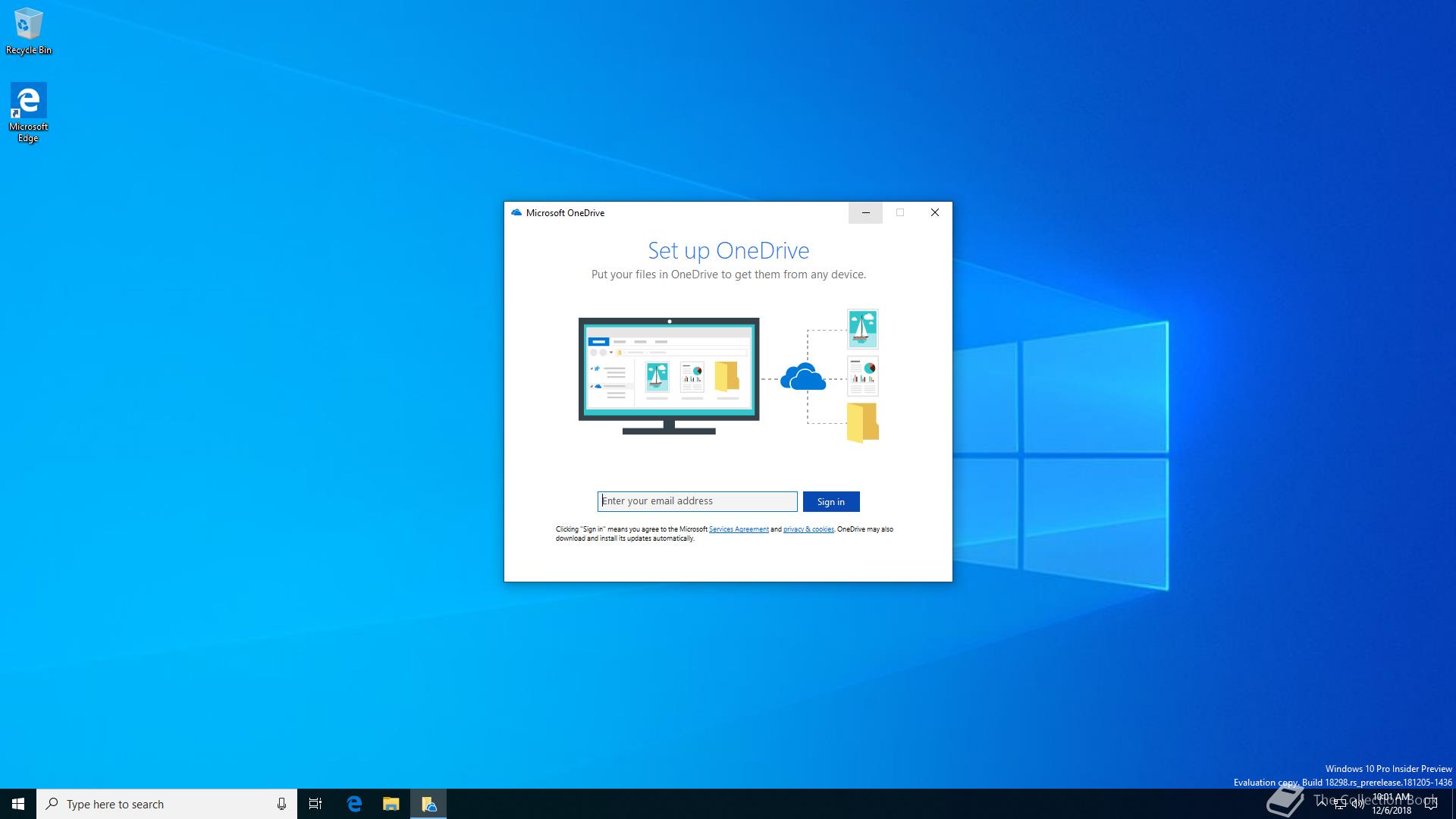Image resolution: width=1456 pixels, height=819 pixels.
Task: Open the Windows Start menu
Action: (x=18, y=804)
